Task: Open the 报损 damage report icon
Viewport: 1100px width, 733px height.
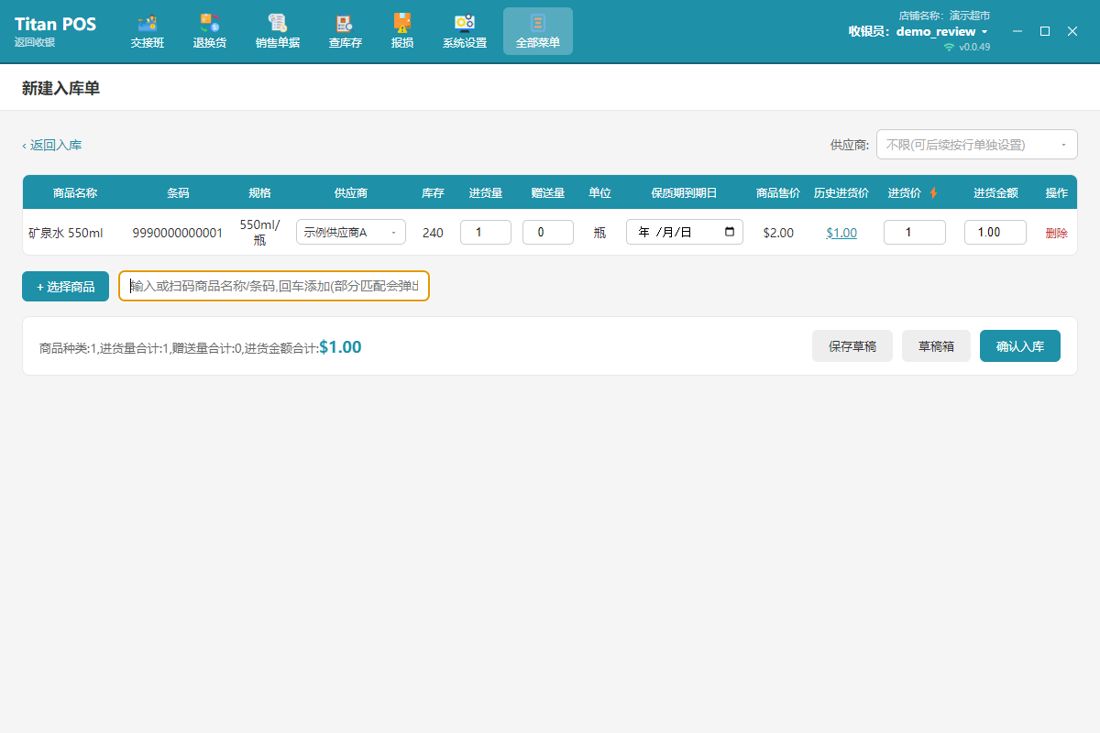Action: tap(402, 32)
